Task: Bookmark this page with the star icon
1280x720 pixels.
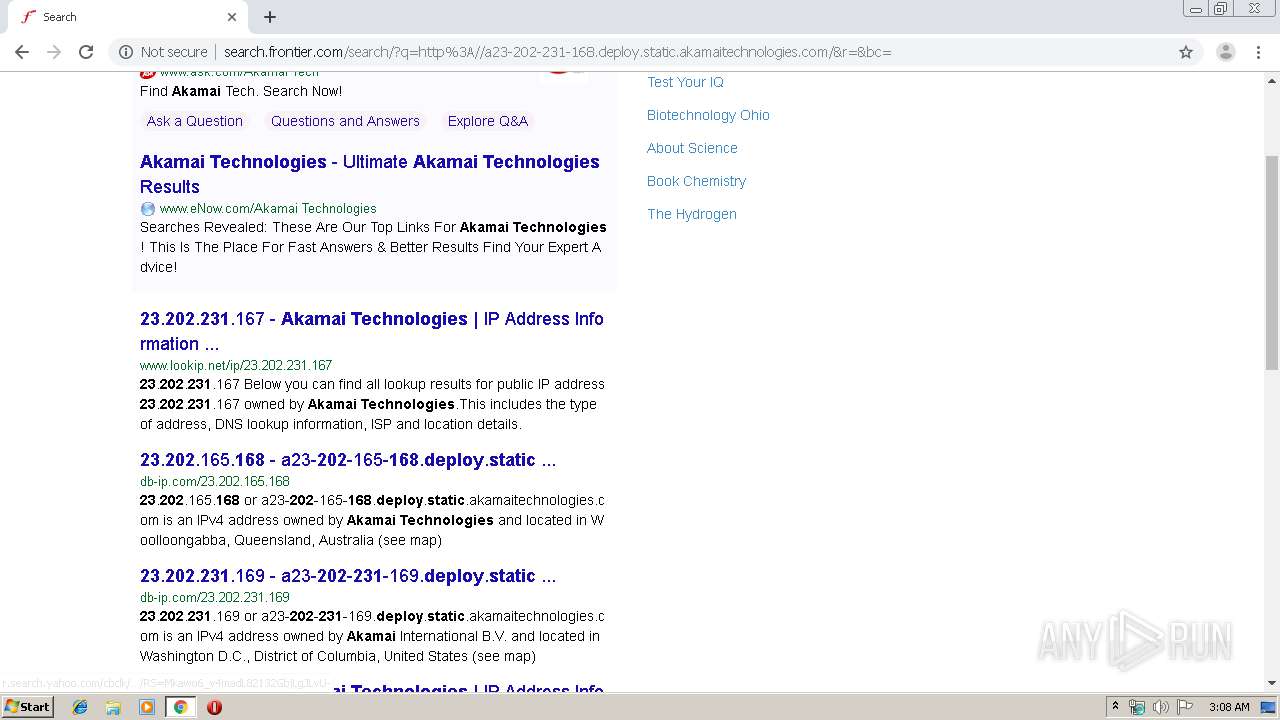Action: click(1186, 52)
